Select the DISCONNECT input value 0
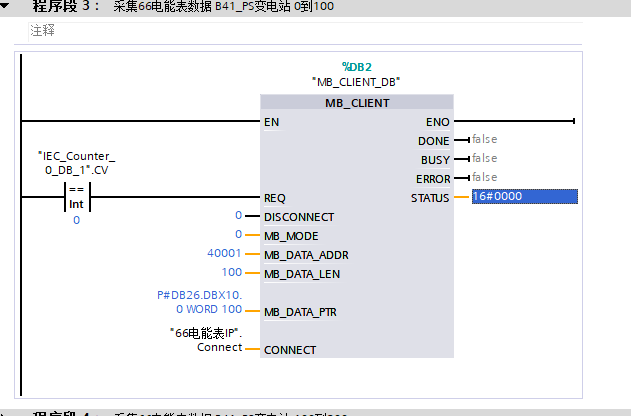 tap(239, 216)
